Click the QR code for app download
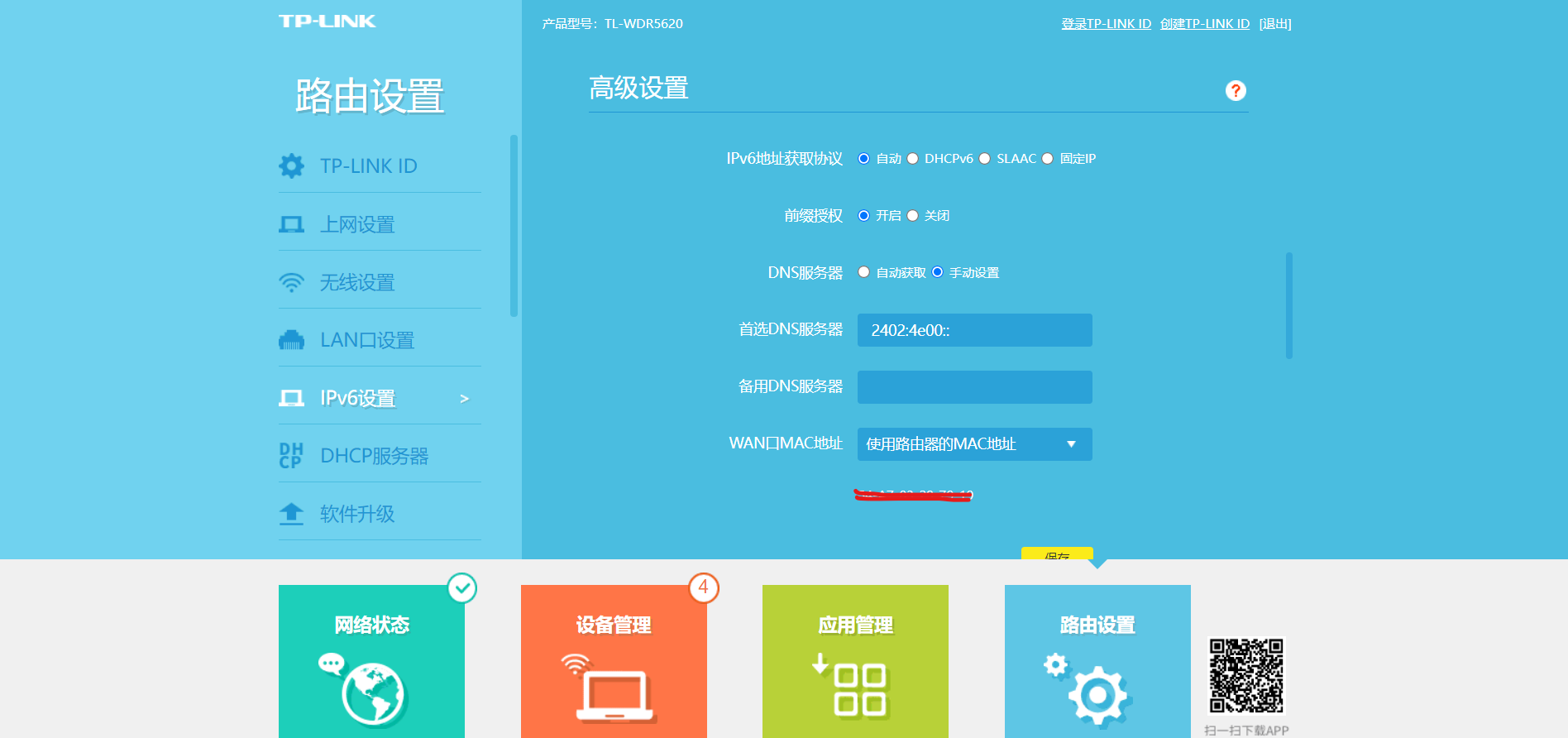Image resolution: width=1568 pixels, height=738 pixels. pos(1246,675)
